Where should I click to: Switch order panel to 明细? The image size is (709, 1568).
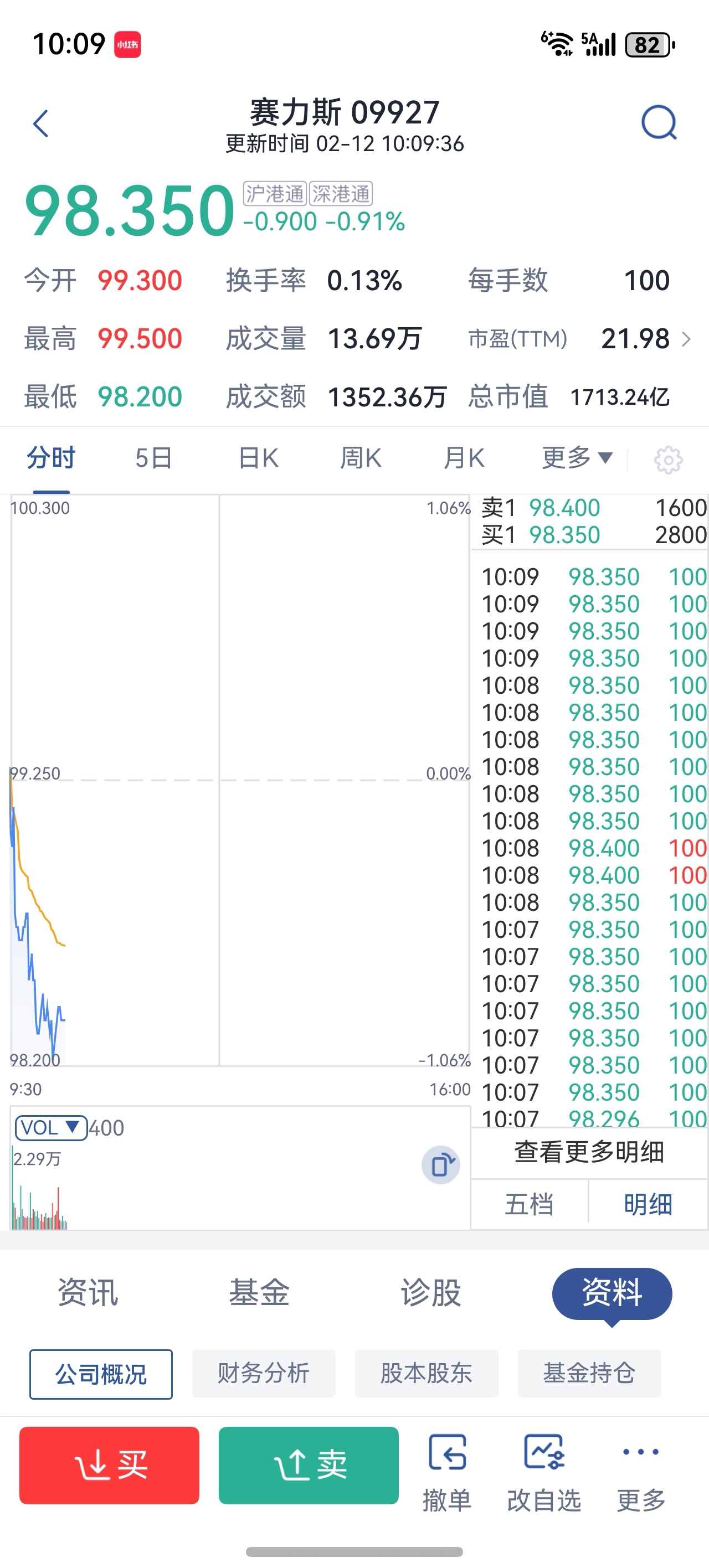[x=648, y=1204]
